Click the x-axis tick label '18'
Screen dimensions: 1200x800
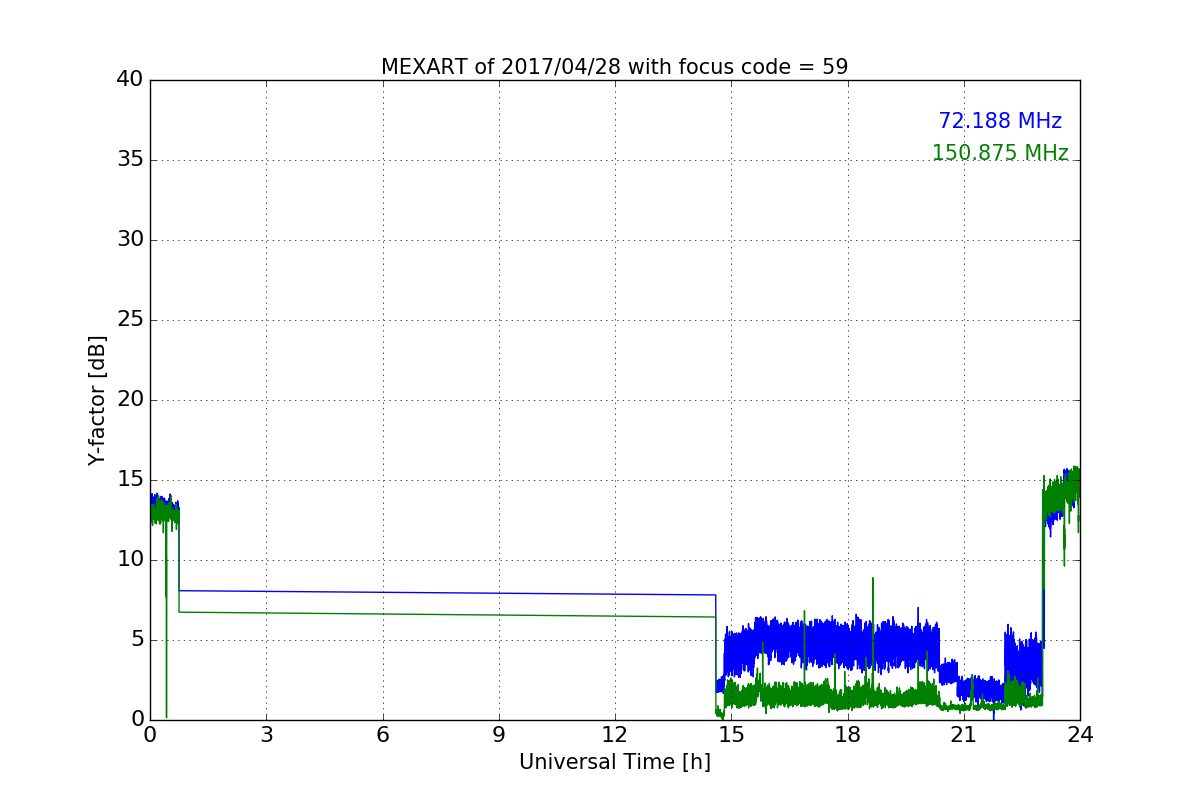(847, 735)
